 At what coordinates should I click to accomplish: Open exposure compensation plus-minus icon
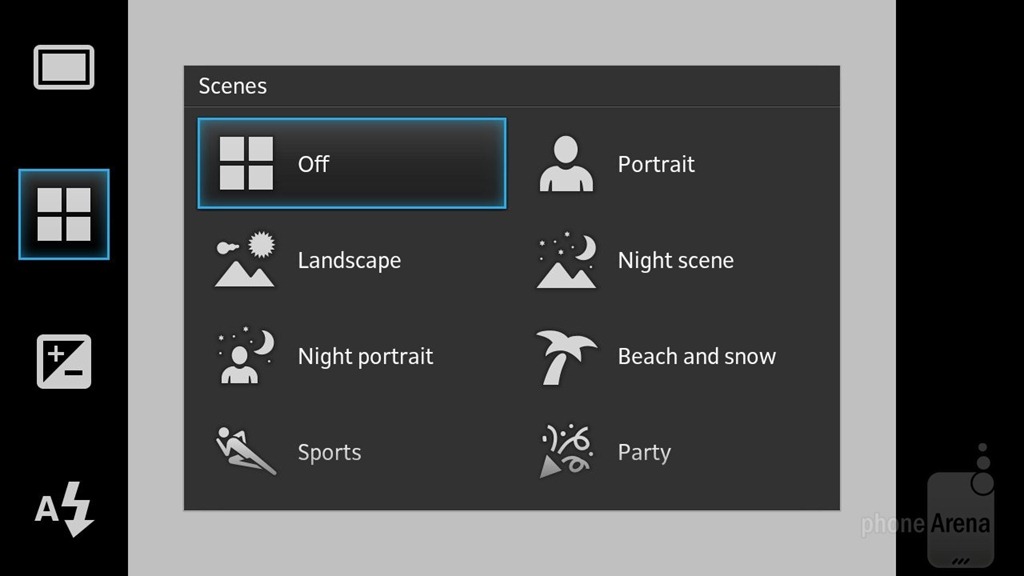[64, 362]
